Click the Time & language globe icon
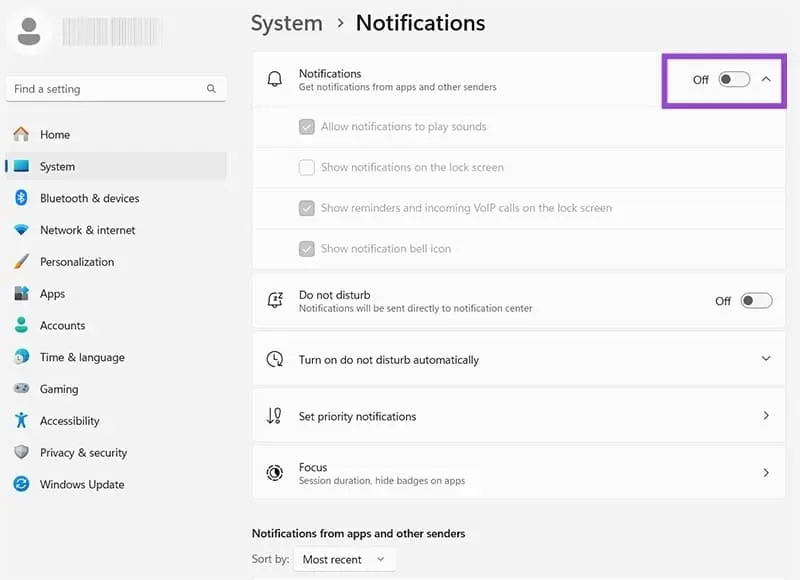 (21, 357)
